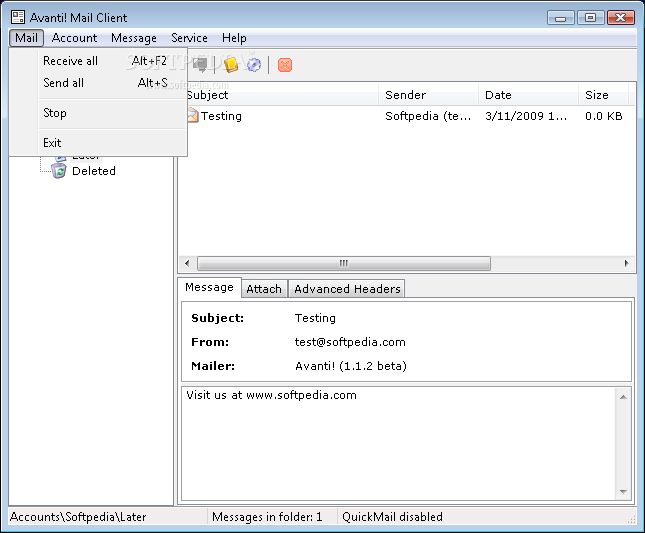This screenshot has height=533, width=645.
Task: Open the Service menu
Action: (x=189, y=38)
